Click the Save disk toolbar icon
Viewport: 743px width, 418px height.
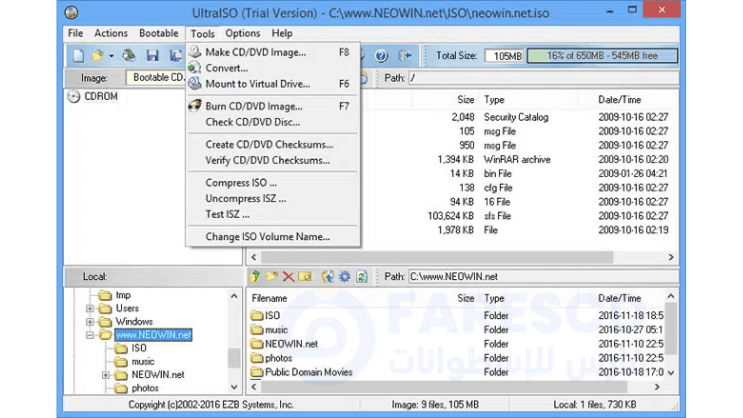(x=152, y=56)
